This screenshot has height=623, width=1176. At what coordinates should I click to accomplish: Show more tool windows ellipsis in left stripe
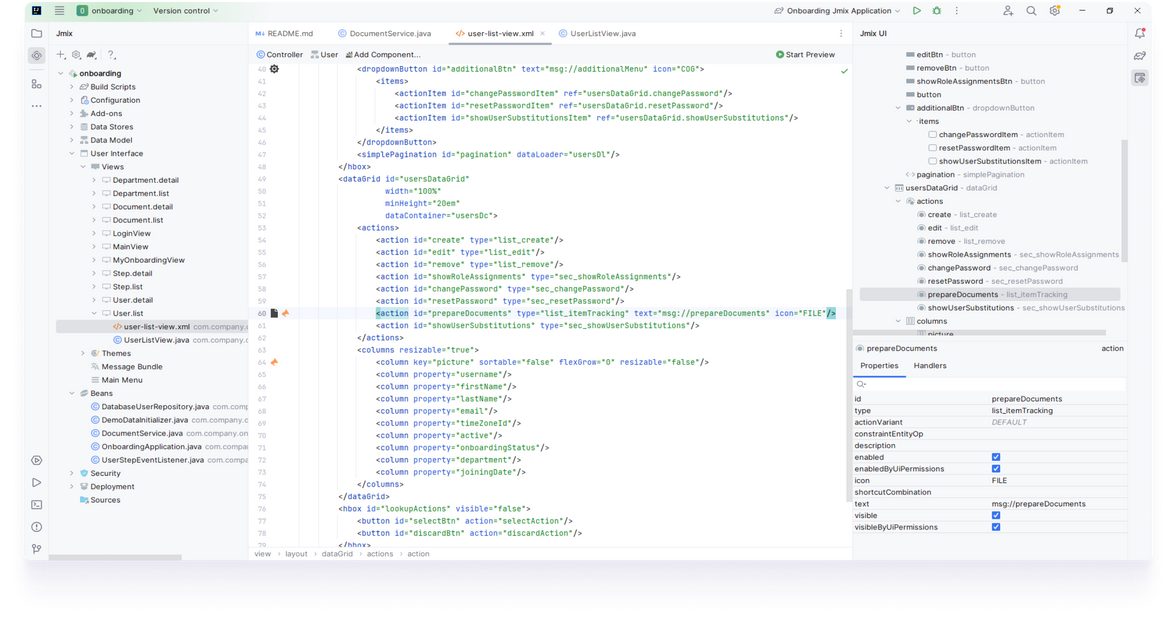point(36,106)
